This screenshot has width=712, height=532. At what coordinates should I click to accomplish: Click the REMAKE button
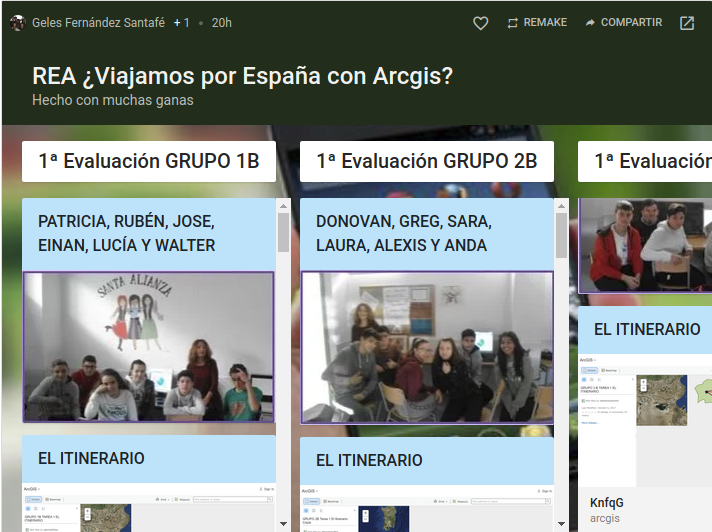point(537,23)
